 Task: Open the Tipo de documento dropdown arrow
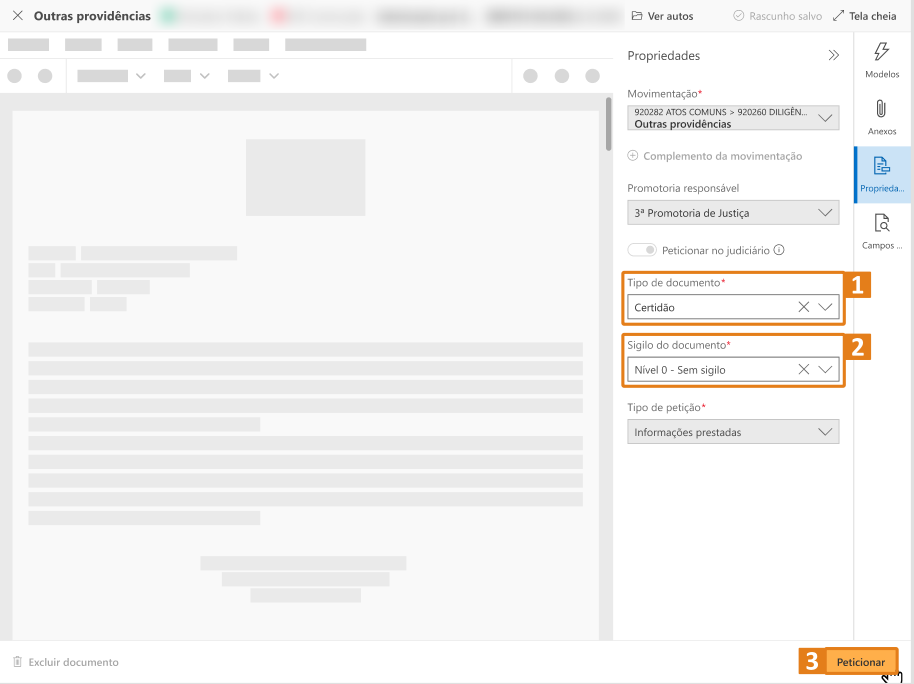(x=825, y=308)
